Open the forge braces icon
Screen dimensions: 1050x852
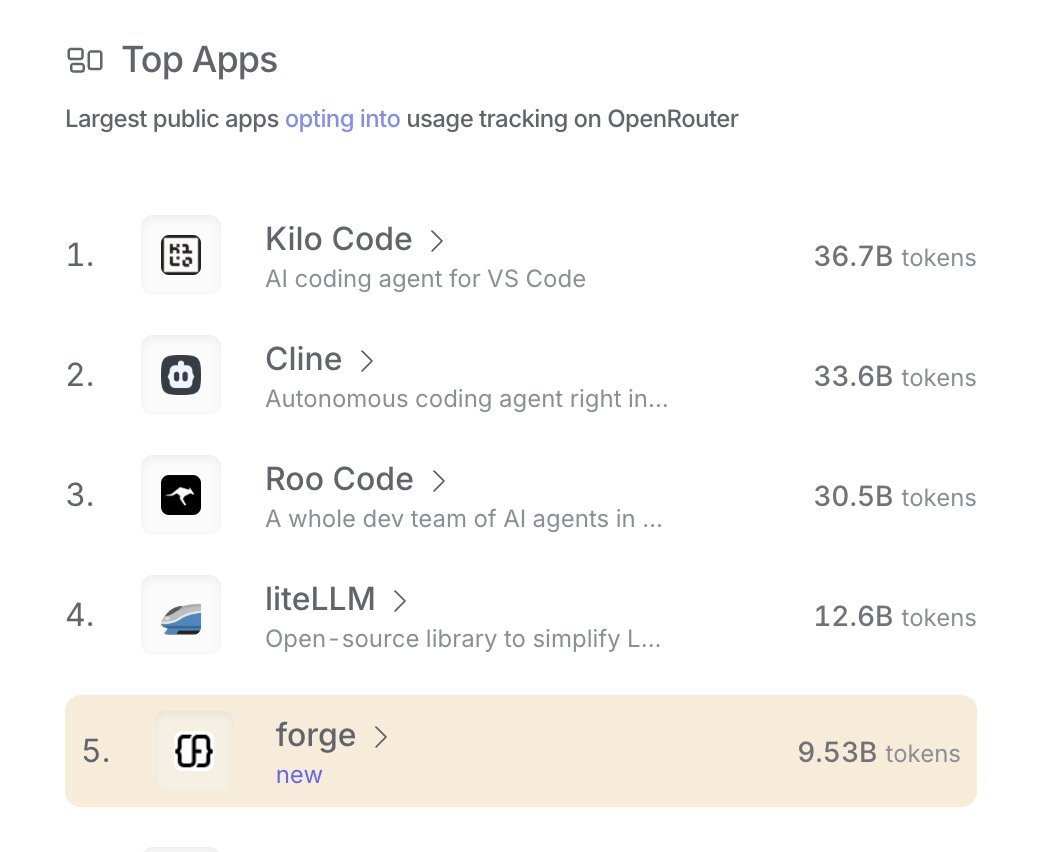(194, 750)
